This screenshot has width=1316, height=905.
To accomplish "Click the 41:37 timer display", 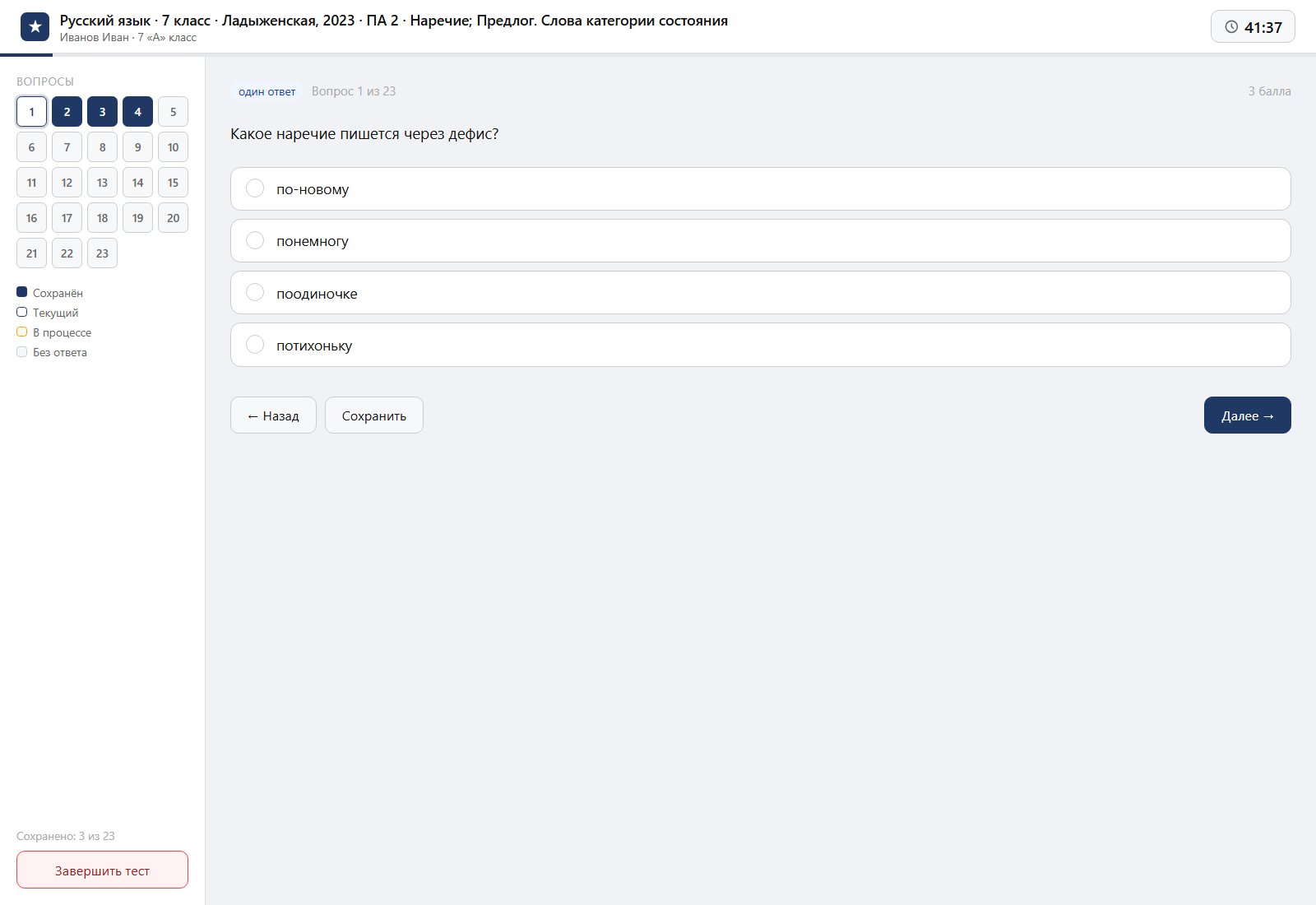I will click(x=1253, y=27).
